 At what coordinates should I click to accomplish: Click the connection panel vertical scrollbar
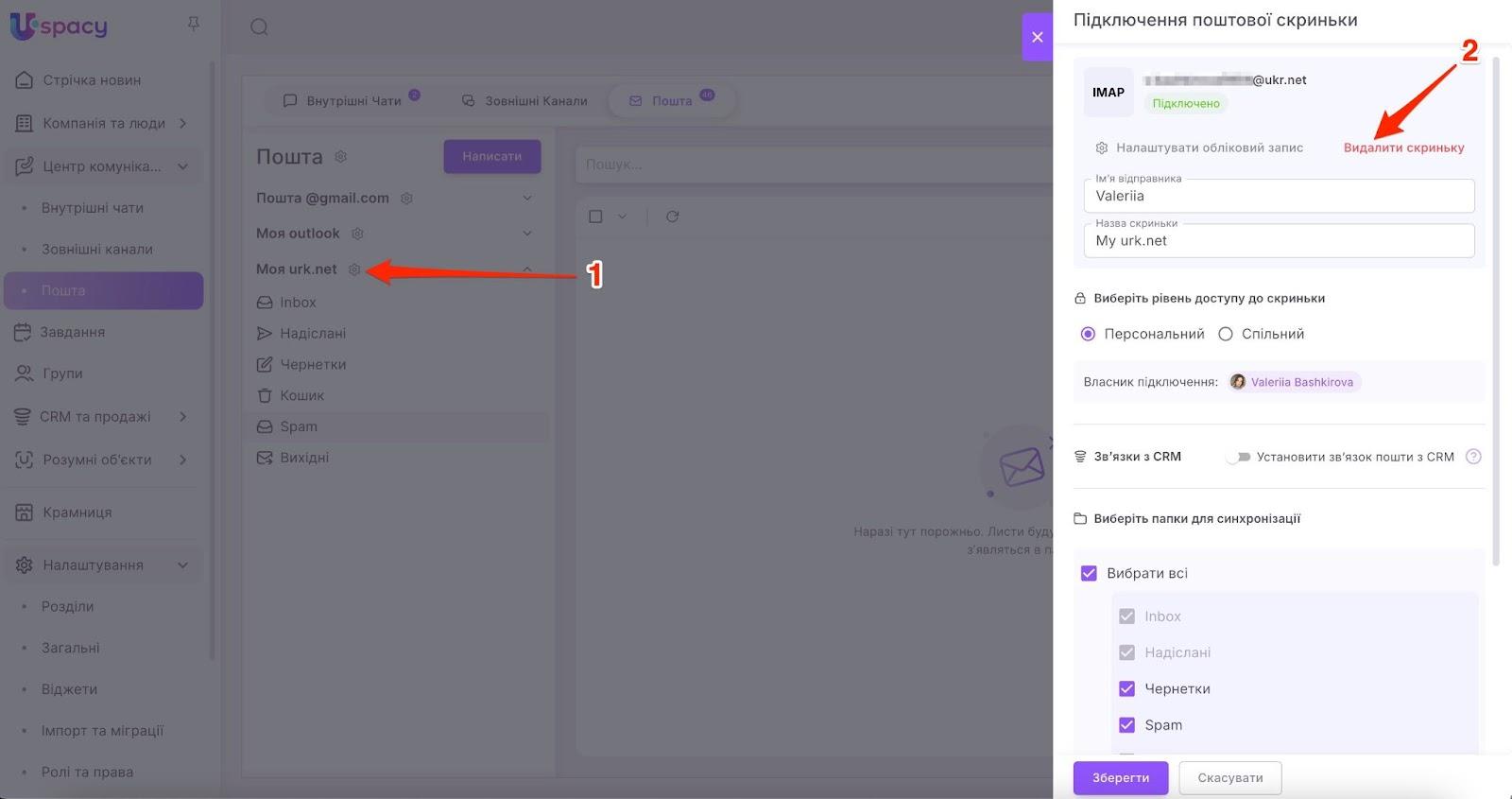1496,312
